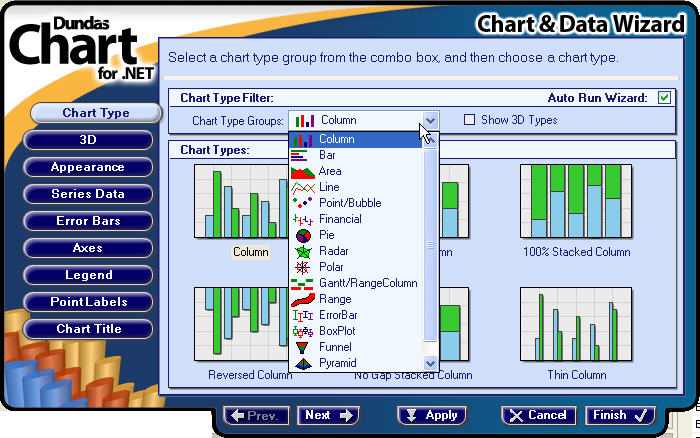Click the Area chart type icon
Image resolution: width=700 pixels, height=438 pixels.
[303, 172]
